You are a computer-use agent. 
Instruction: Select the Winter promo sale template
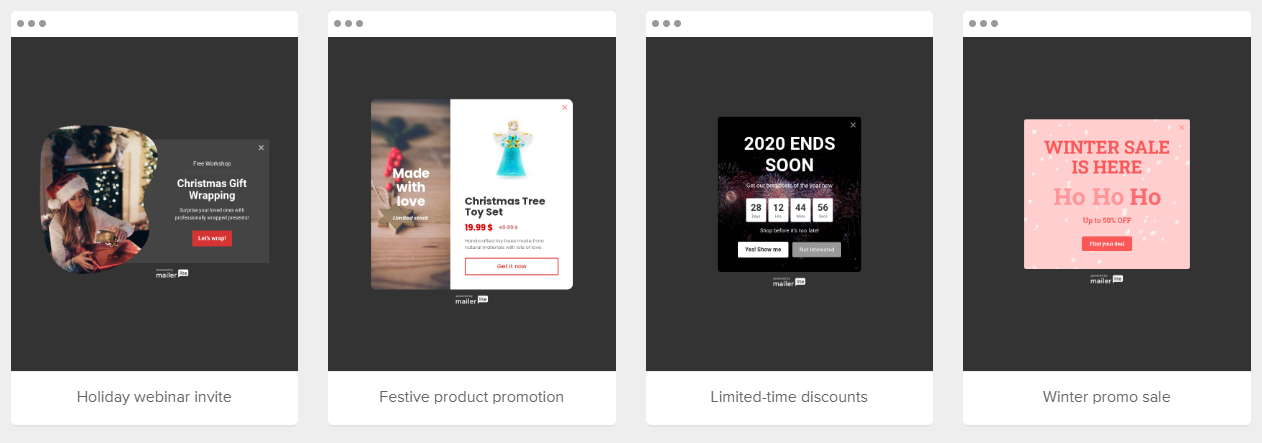point(1106,397)
